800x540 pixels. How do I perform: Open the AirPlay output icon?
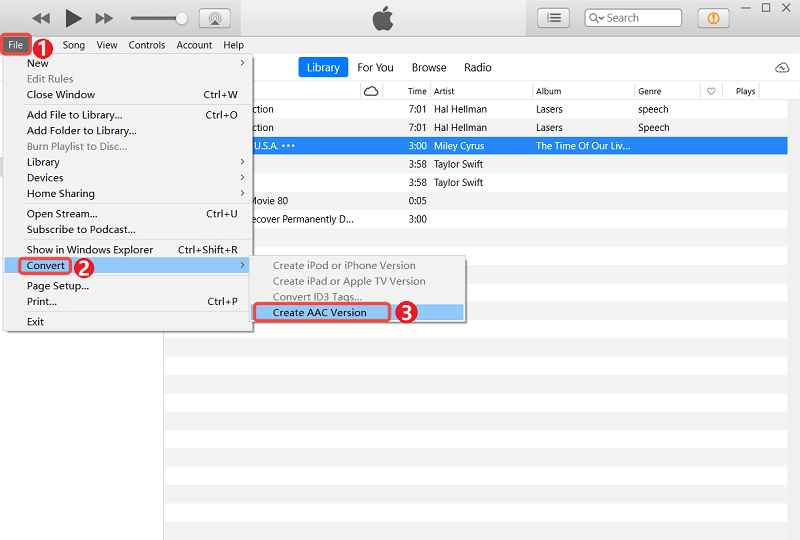tap(214, 18)
